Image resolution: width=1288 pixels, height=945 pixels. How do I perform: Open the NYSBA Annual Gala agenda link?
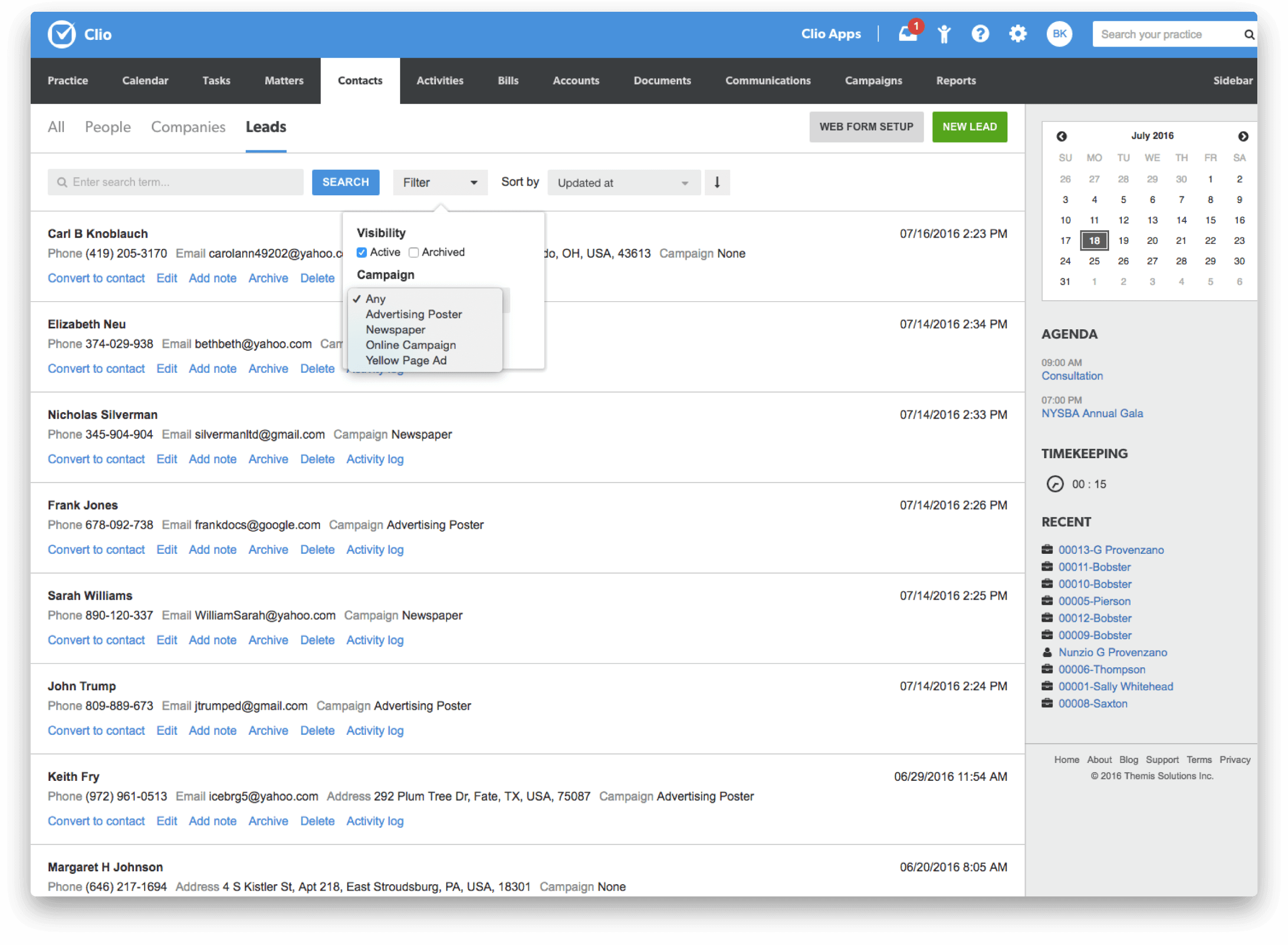click(1092, 414)
